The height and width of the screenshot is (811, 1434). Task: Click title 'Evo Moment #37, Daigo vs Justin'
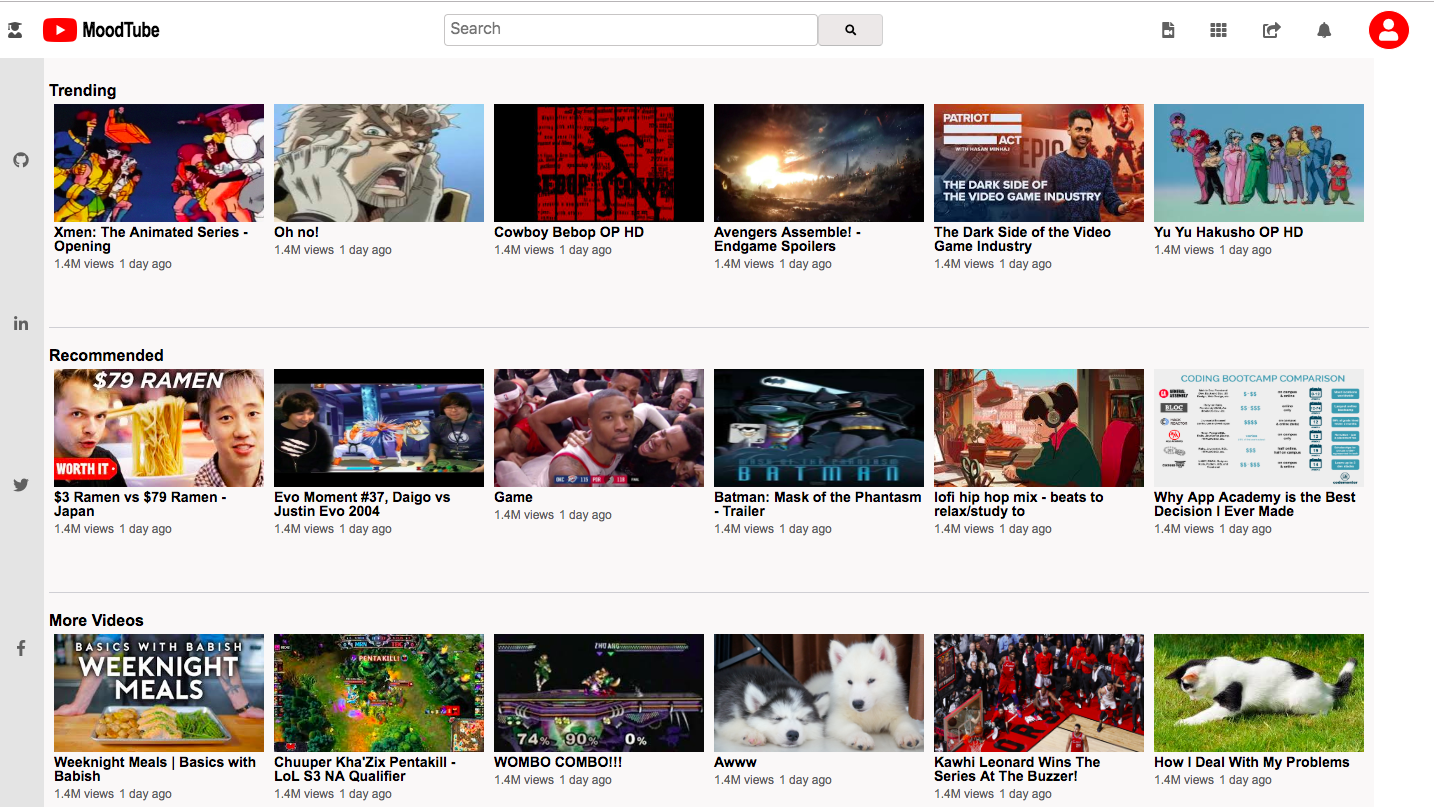tap(363, 504)
